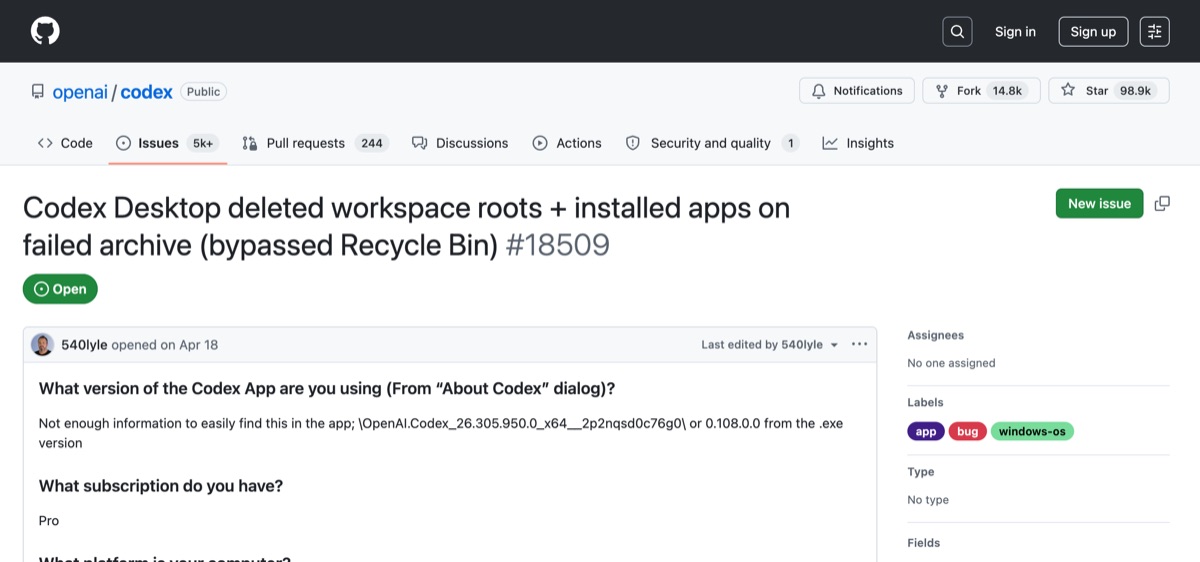Click the Open status badge
The width and height of the screenshot is (1200, 562).
60,289
